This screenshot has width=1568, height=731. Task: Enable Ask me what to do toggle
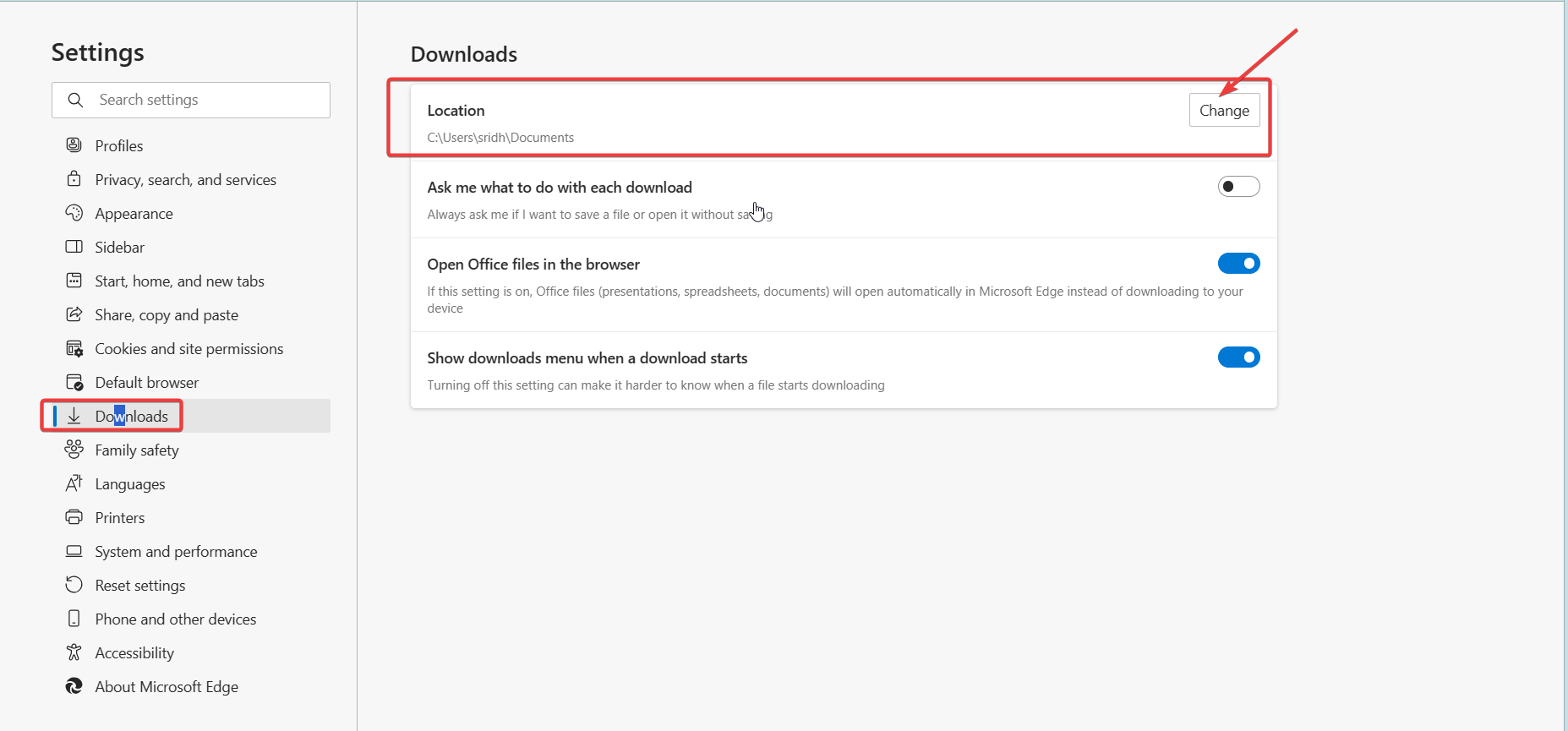1238,187
